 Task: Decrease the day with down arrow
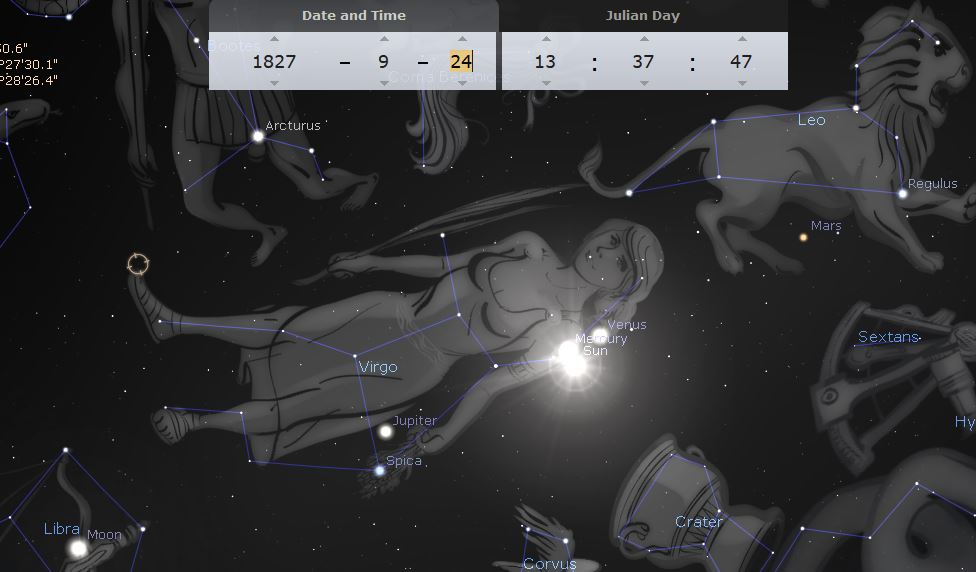[462, 83]
